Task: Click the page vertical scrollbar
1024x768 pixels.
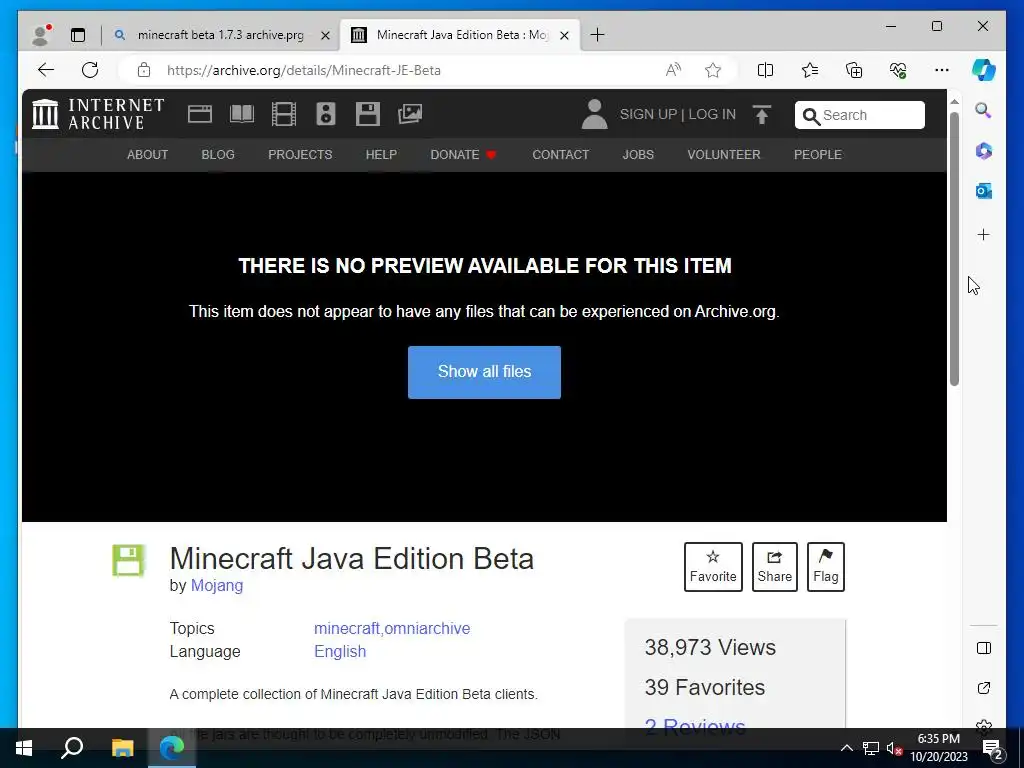Action: [954, 249]
